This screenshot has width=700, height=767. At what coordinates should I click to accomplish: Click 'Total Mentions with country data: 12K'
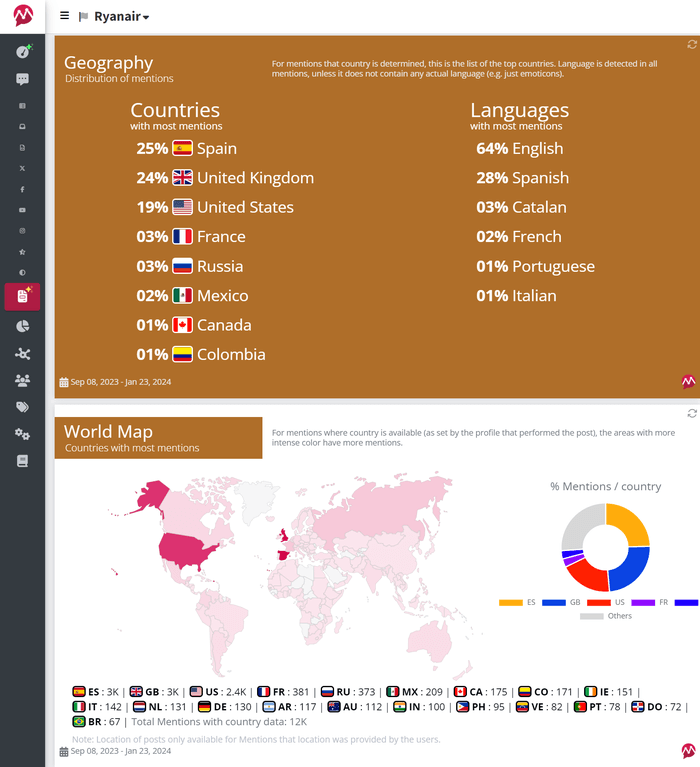[219, 722]
